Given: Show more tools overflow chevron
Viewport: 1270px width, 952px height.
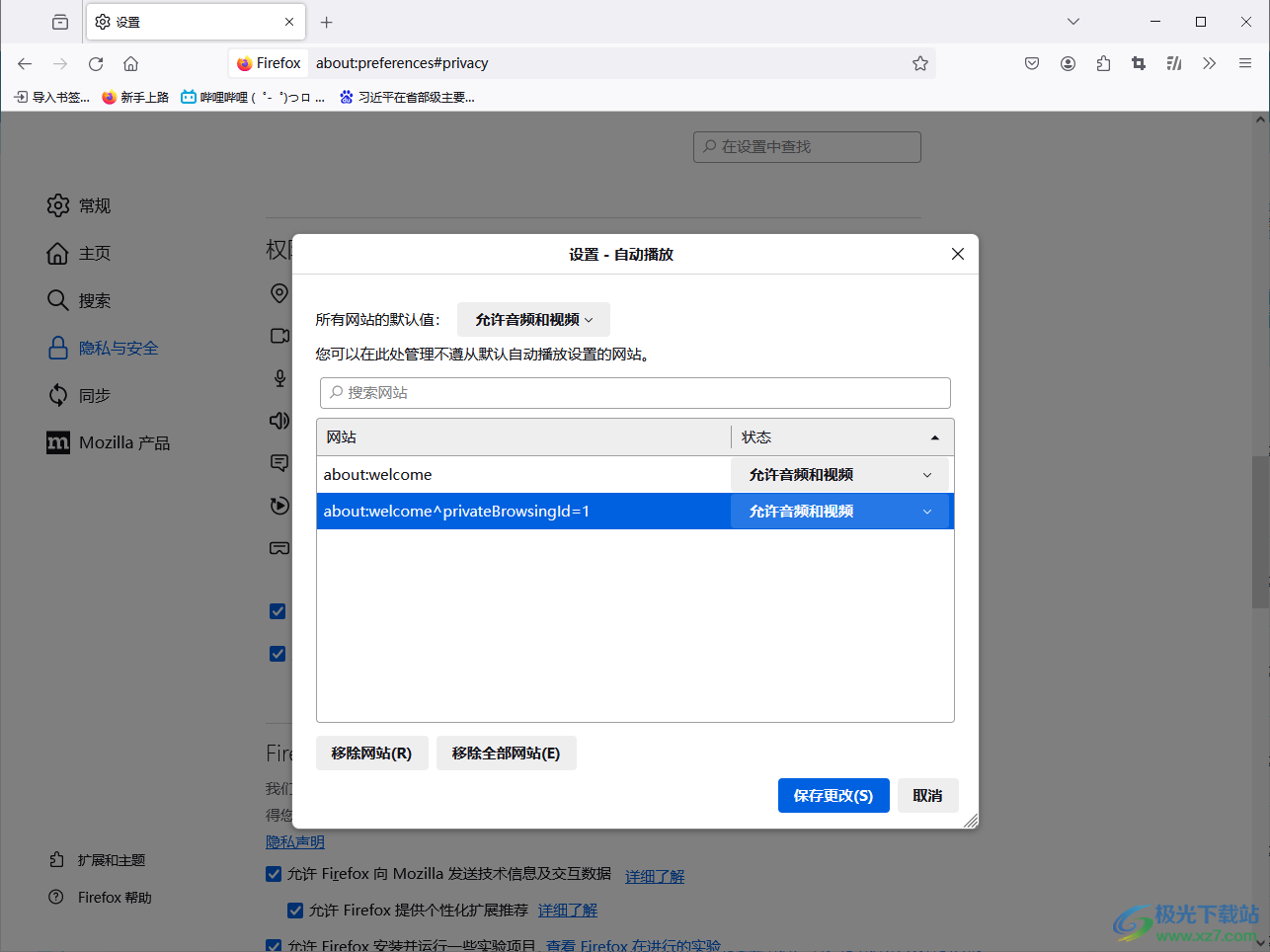Looking at the screenshot, I should click(1210, 63).
